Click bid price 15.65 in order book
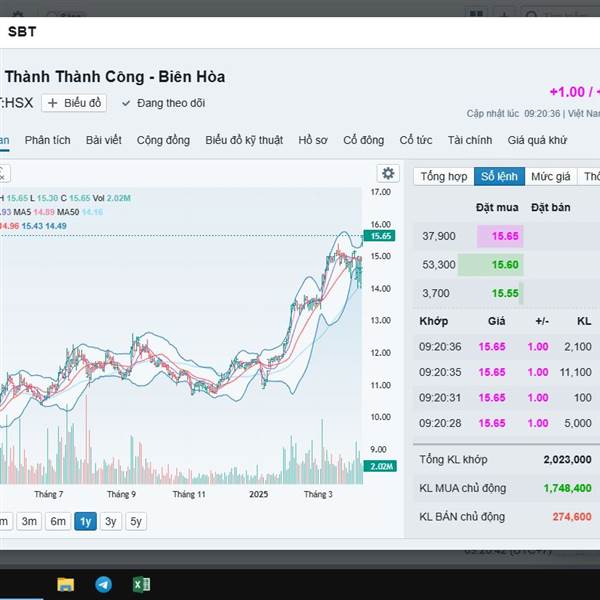The height and width of the screenshot is (600, 600). click(505, 236)
